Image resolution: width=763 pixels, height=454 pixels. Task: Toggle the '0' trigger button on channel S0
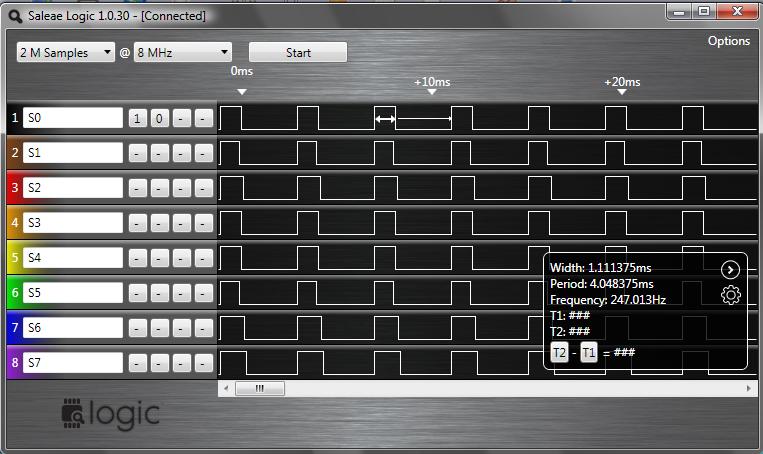pos(159,119)
